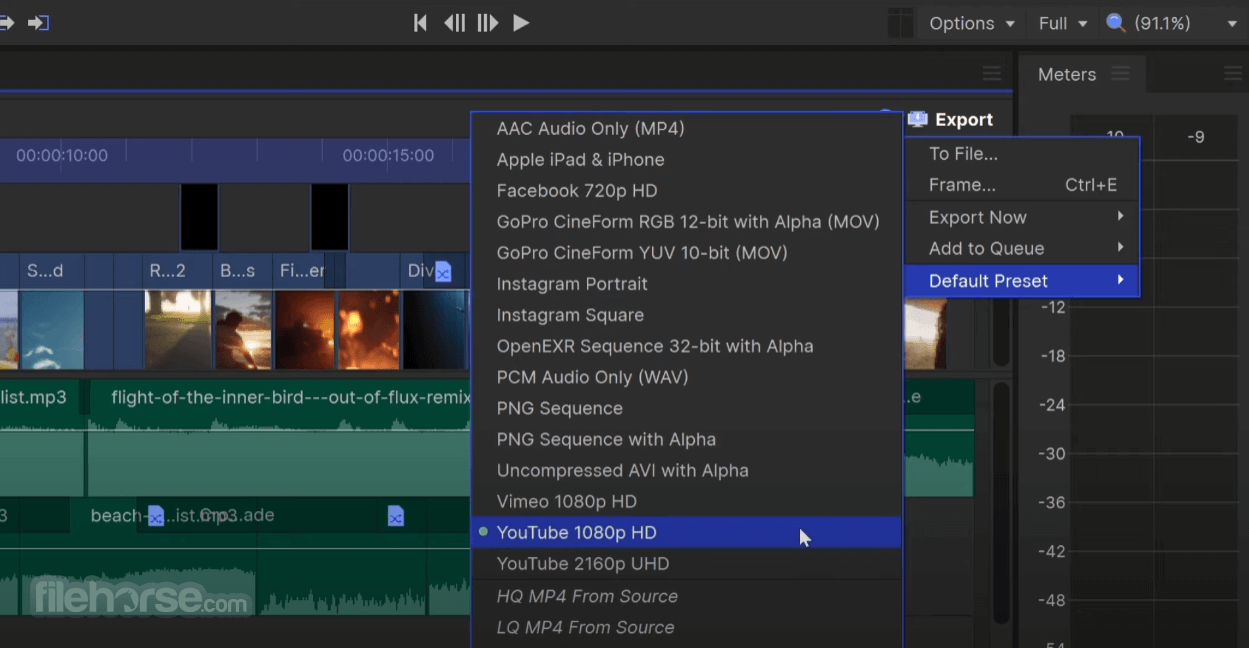Select the Fi...er fire video clip
This screenshot has width=1249, height=648.
click(x=305, y=312)
